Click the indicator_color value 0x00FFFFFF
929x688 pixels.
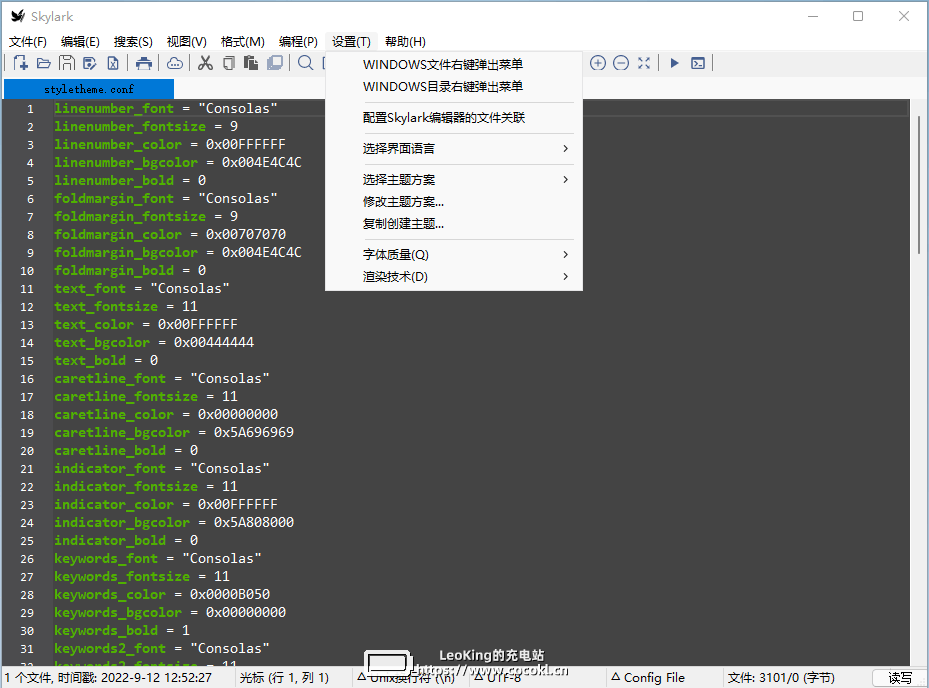238,504
